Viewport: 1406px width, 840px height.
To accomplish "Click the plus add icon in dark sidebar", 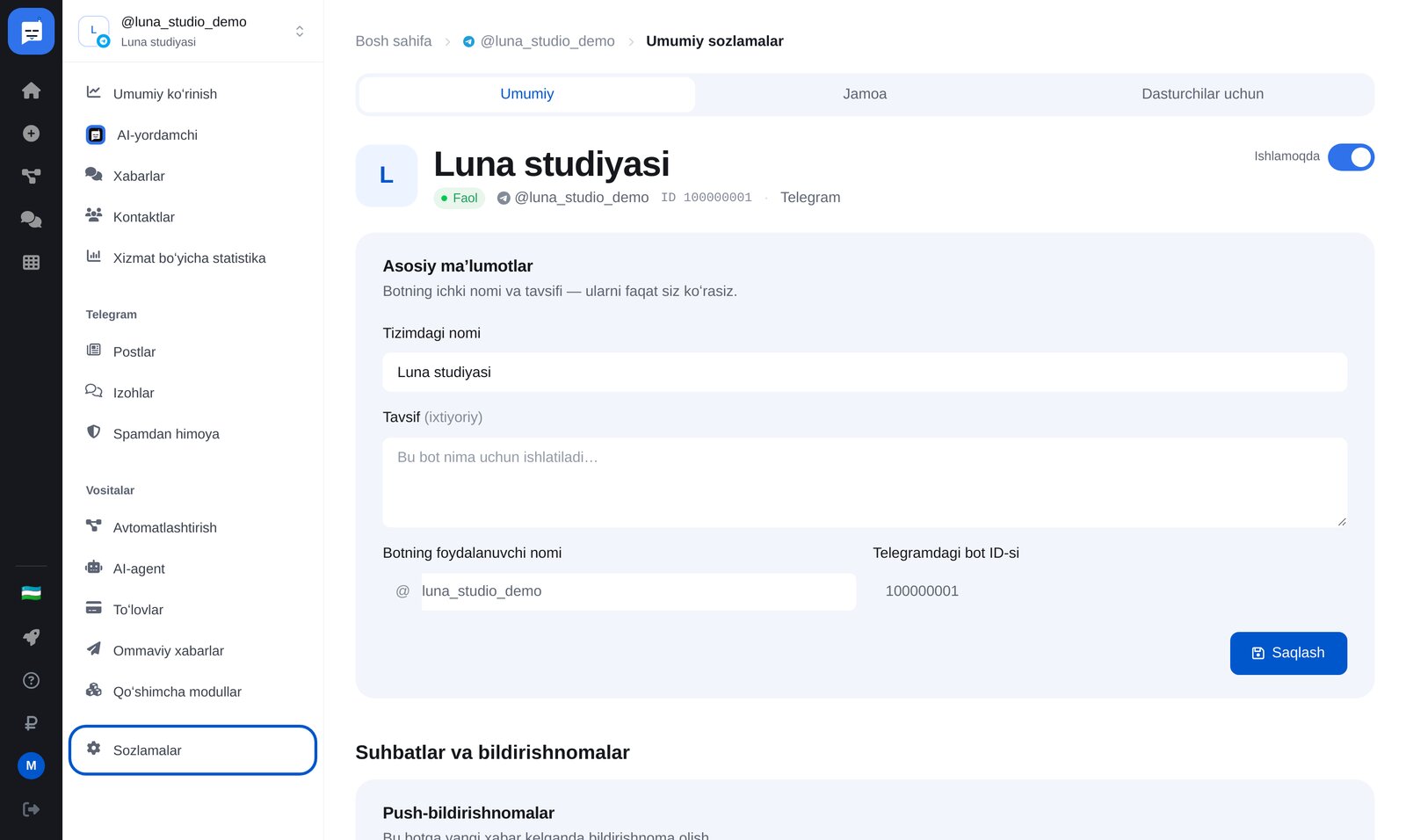I will tap(31, 134).
